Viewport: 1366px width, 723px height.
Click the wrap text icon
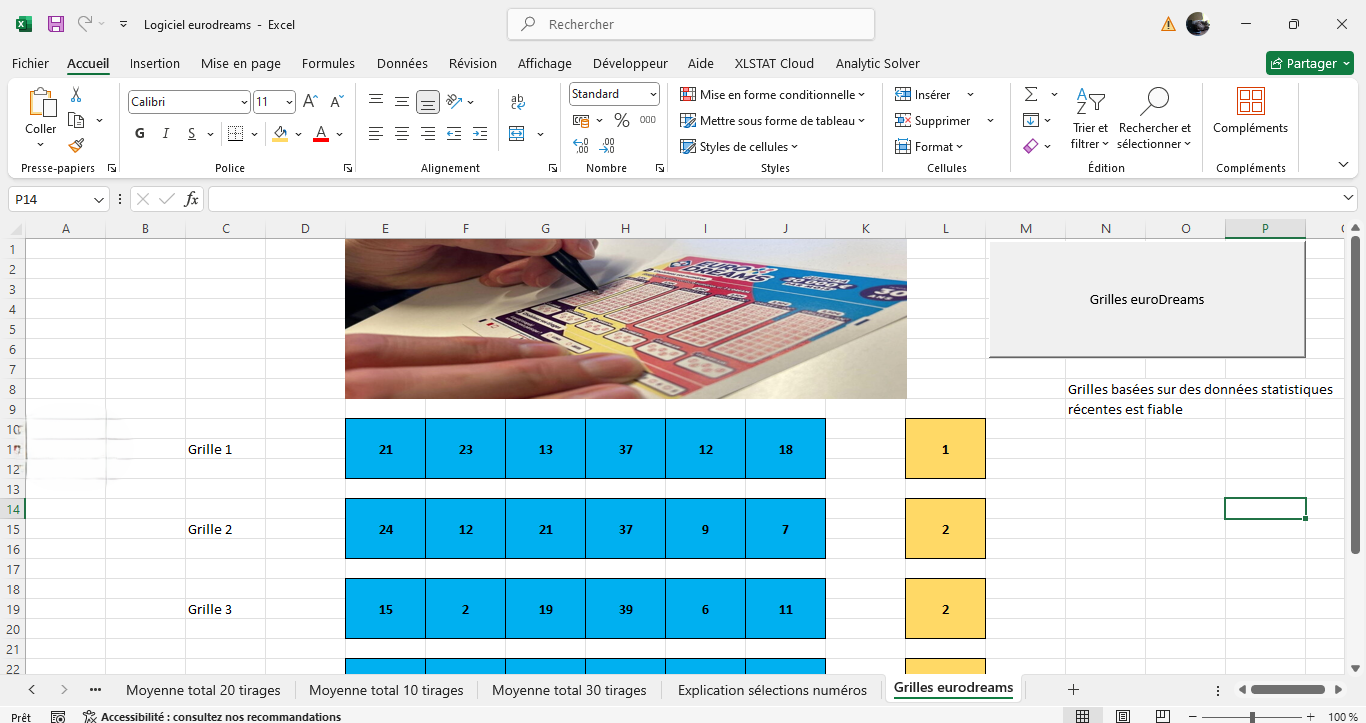click(x=518, y=101)
